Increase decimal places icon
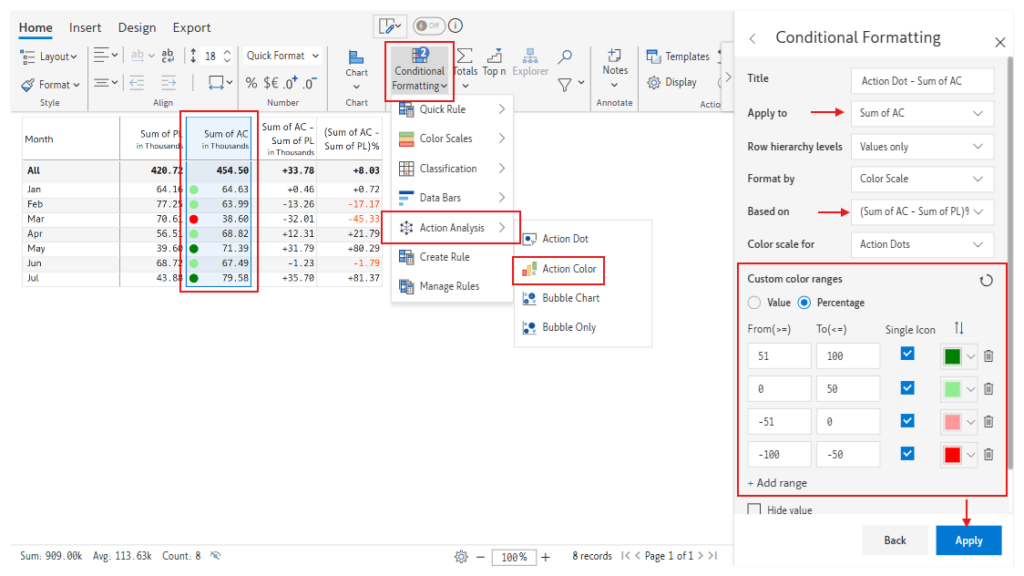 (291, 82)
